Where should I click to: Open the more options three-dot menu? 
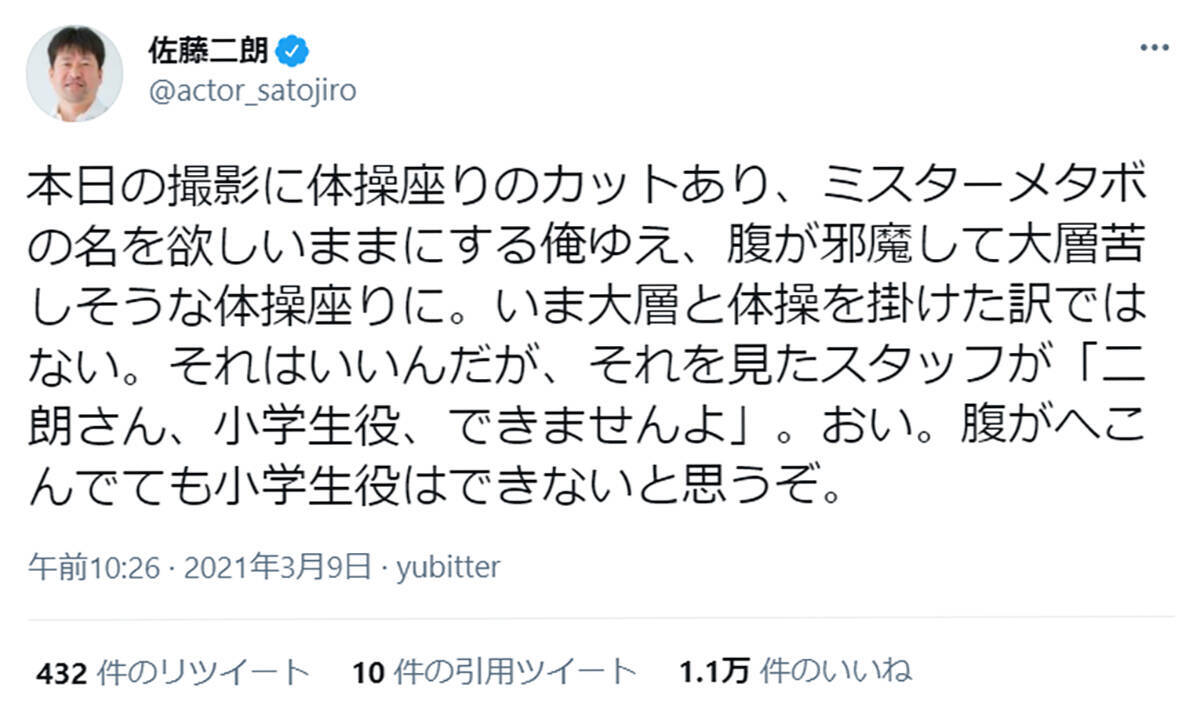[1153, 48]
